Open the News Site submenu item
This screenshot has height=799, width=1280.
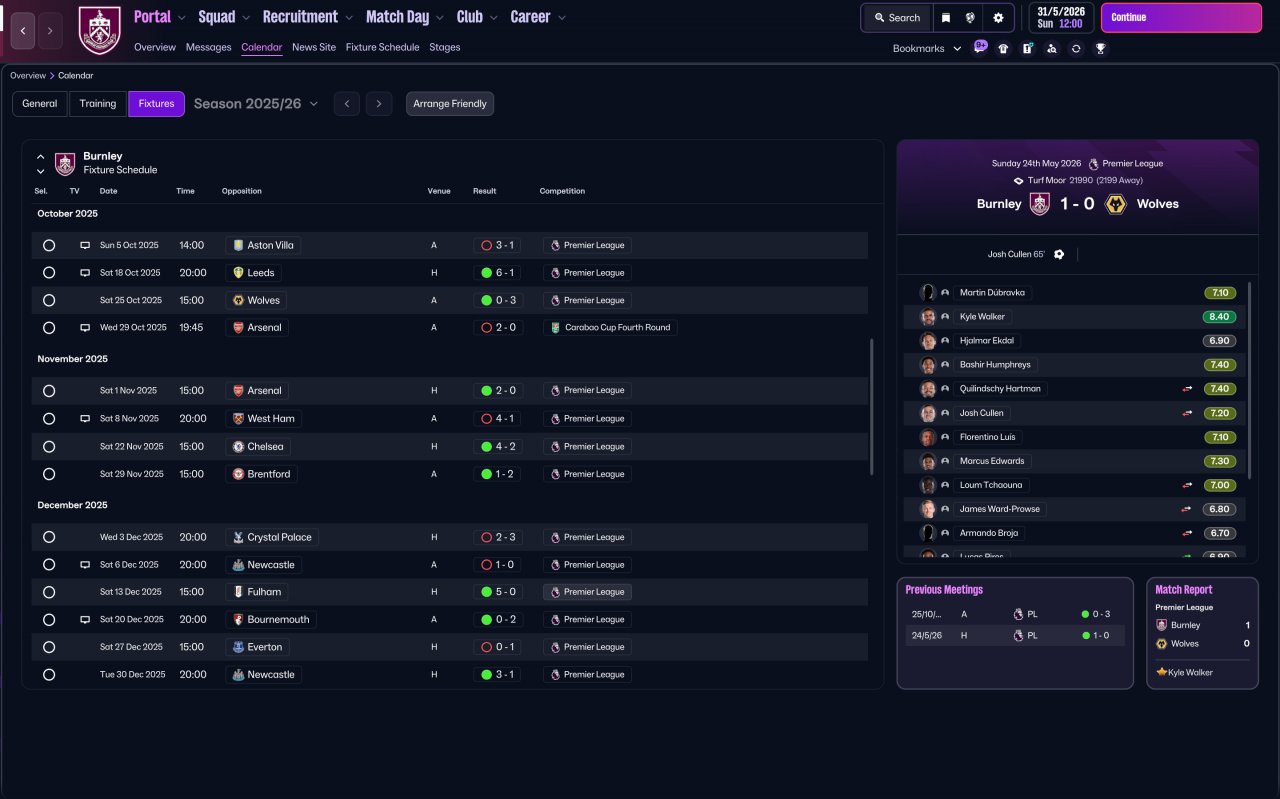[314, 47]
